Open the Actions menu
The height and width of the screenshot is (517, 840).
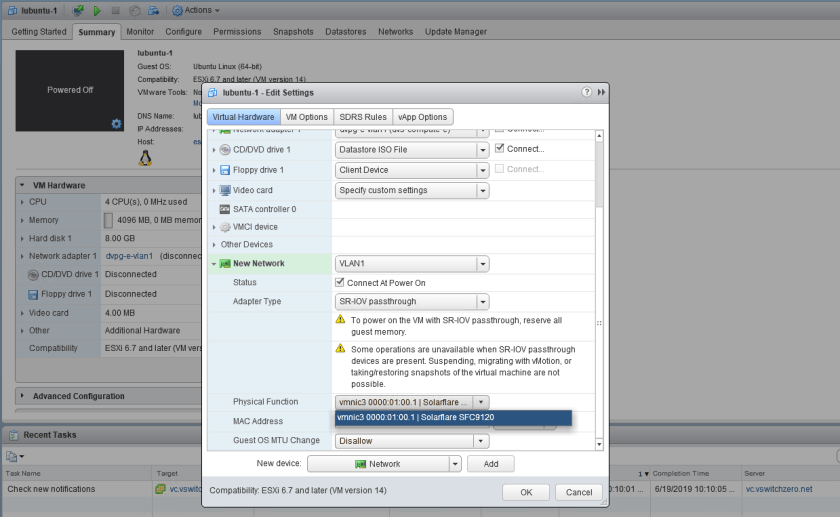pos(196,10)
